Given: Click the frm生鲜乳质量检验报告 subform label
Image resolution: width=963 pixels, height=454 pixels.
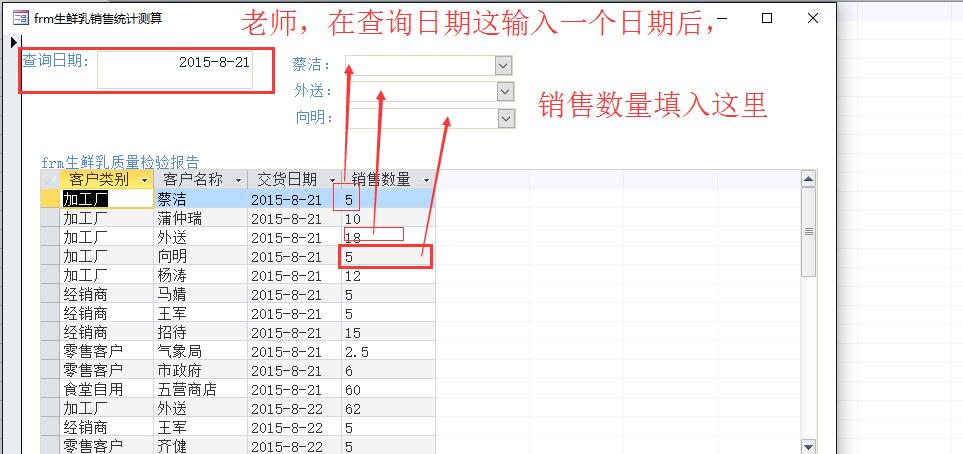Looking at the screenshot, I should (x=120, y=162).
